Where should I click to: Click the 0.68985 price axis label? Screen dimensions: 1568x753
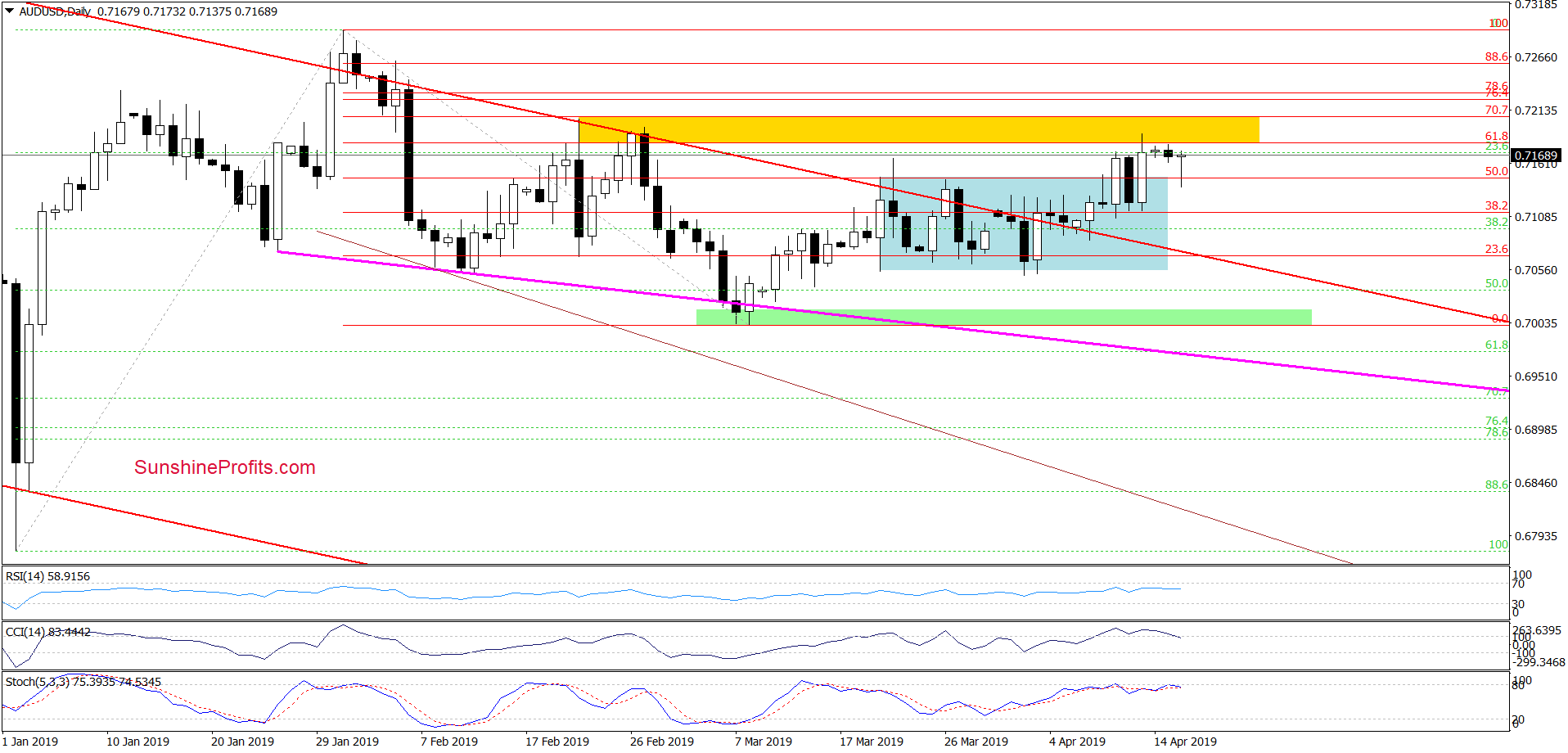[x=1536, y=430]
